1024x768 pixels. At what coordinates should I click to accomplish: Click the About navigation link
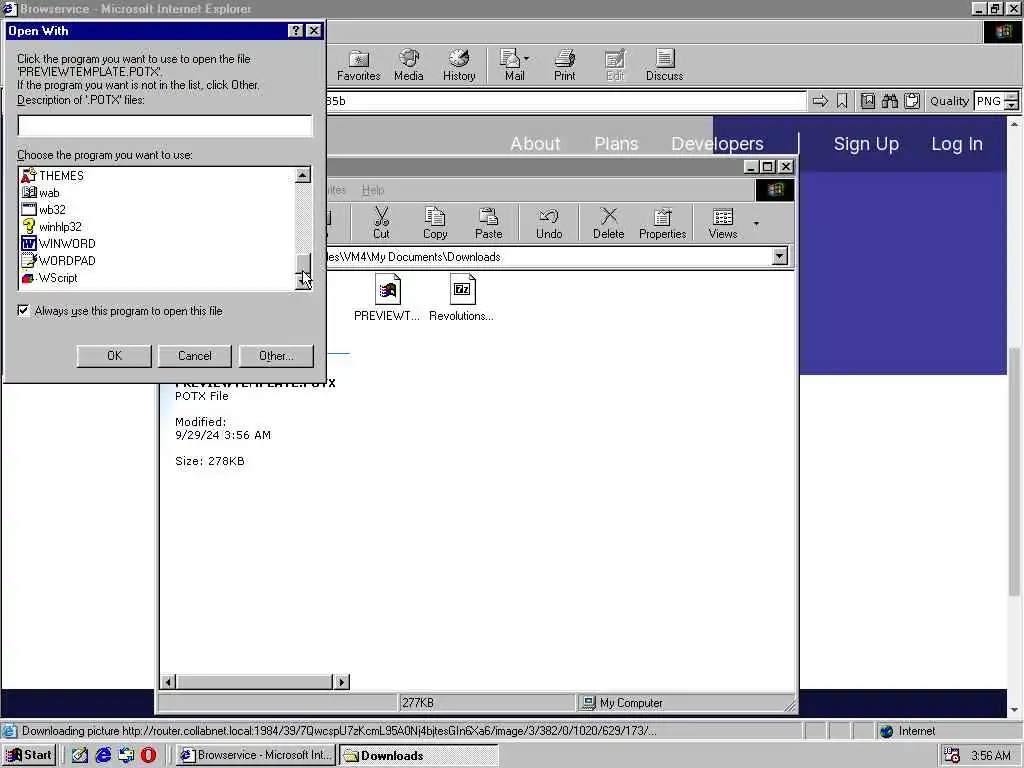535,144
